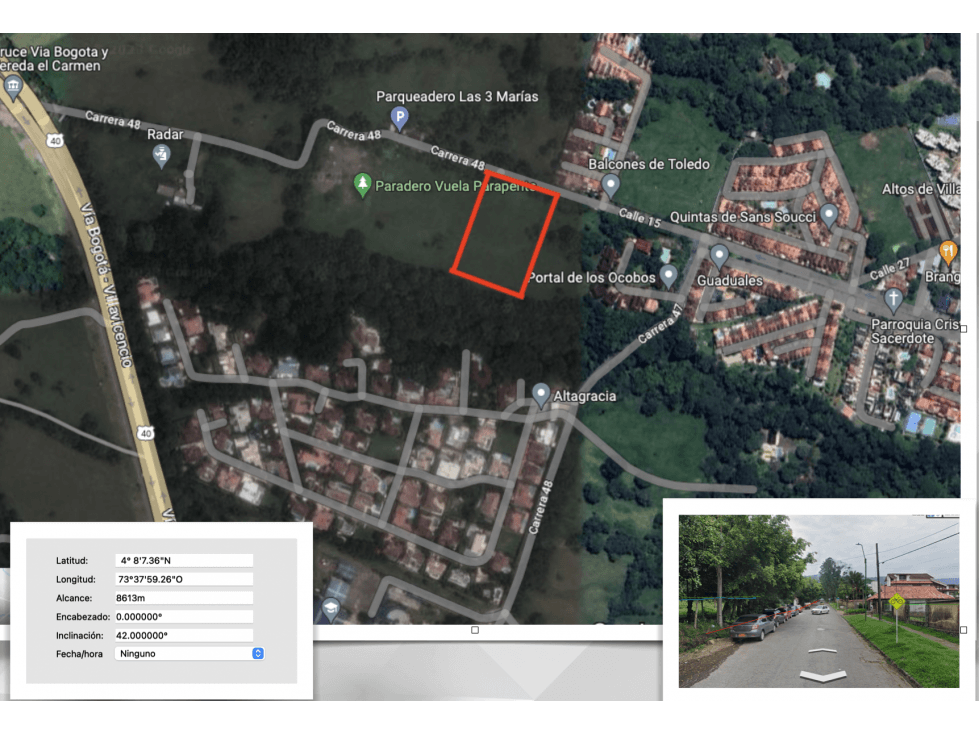Click the Parqueadero Las 3 Marías parking pin

pos(400,118)
